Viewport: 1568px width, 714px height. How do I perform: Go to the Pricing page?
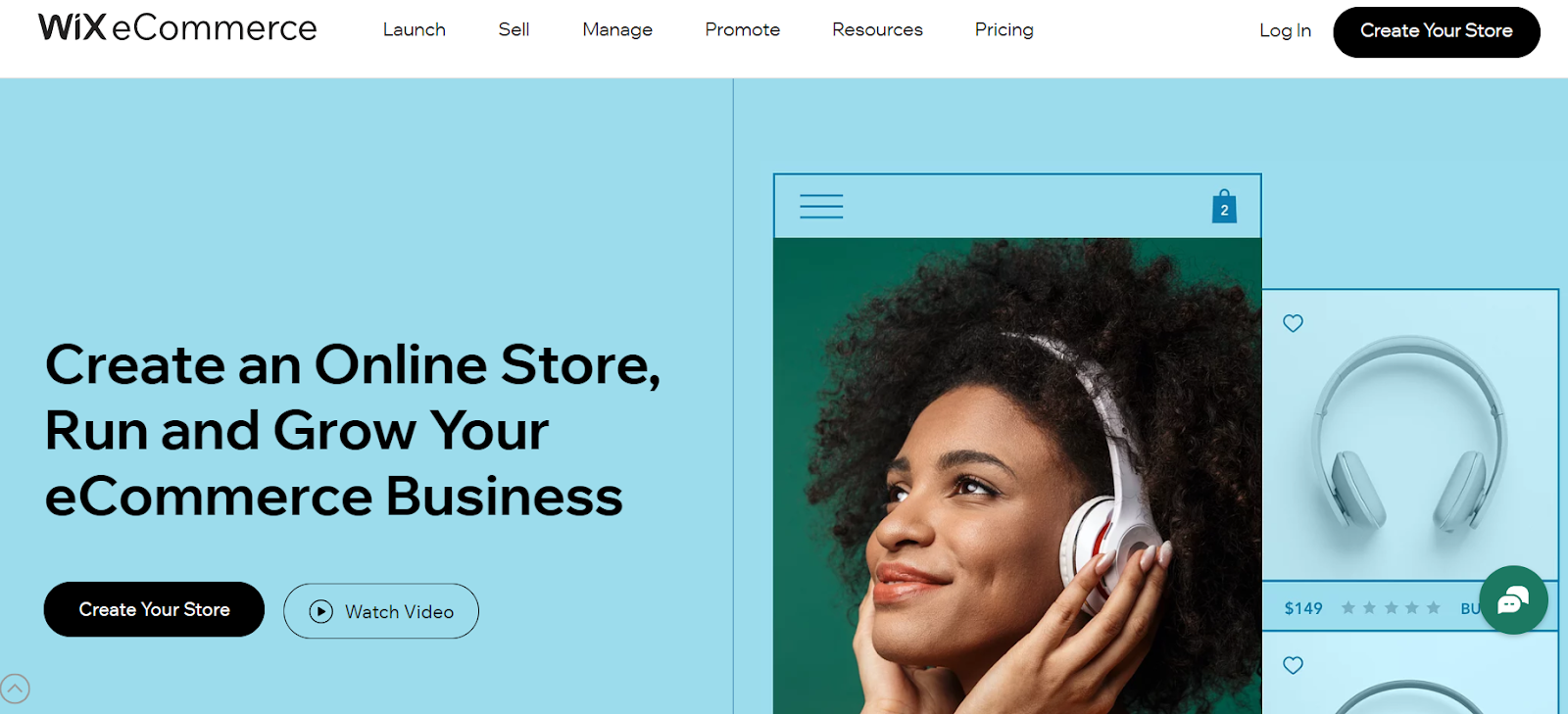tap(1004, 30)
